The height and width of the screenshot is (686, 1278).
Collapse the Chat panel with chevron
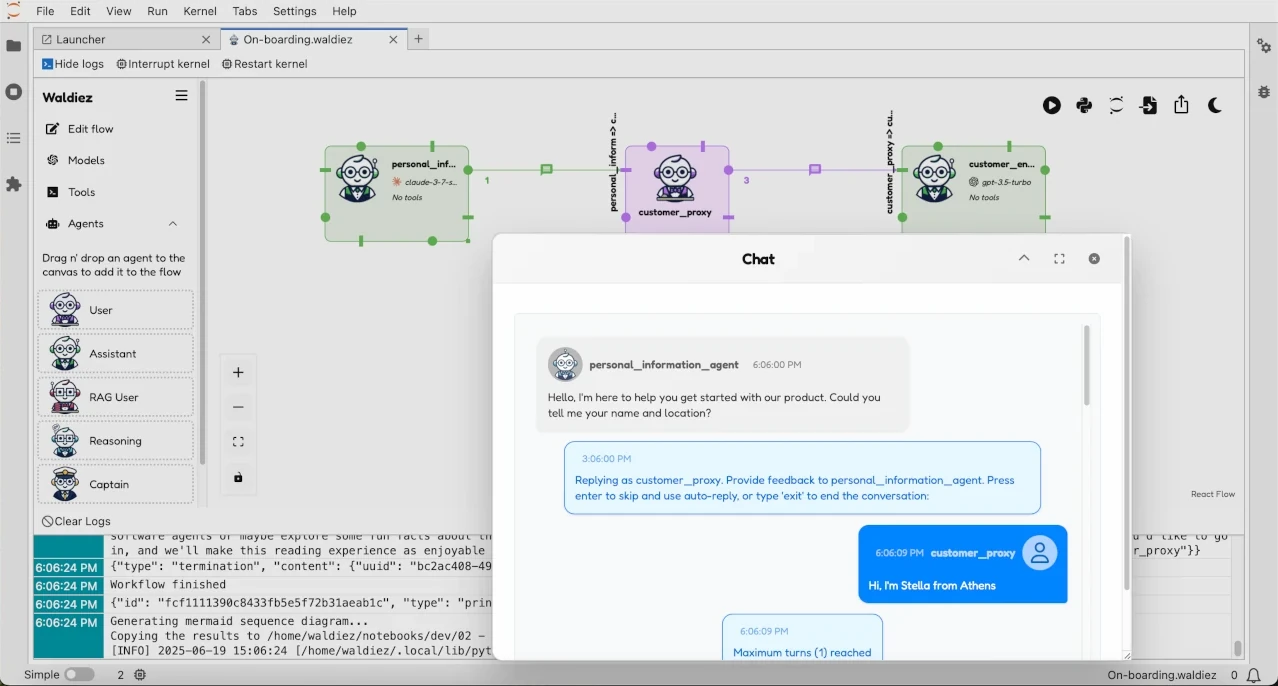(1024, 259)
